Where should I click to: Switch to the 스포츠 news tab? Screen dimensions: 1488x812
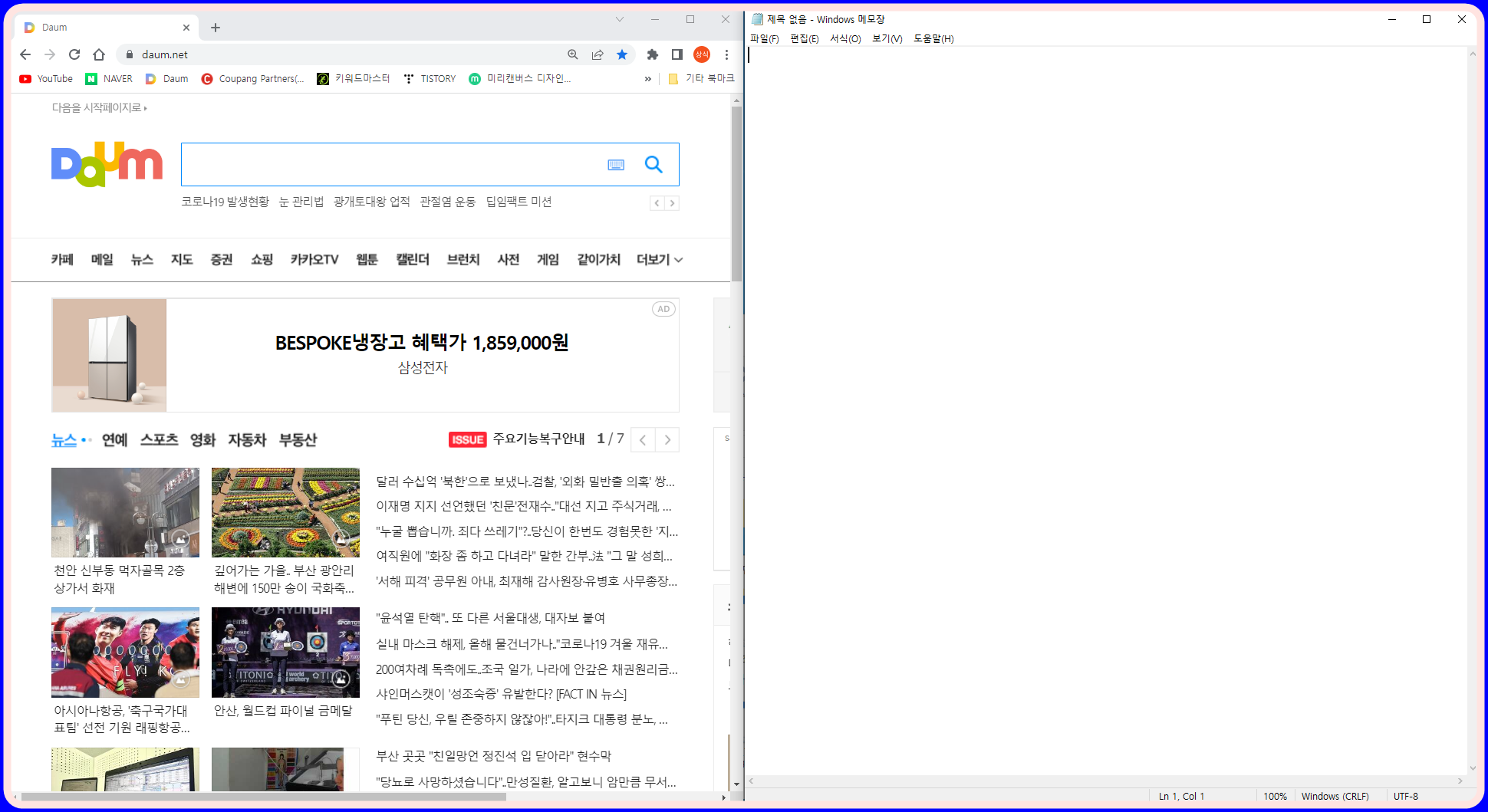point(160,440)
